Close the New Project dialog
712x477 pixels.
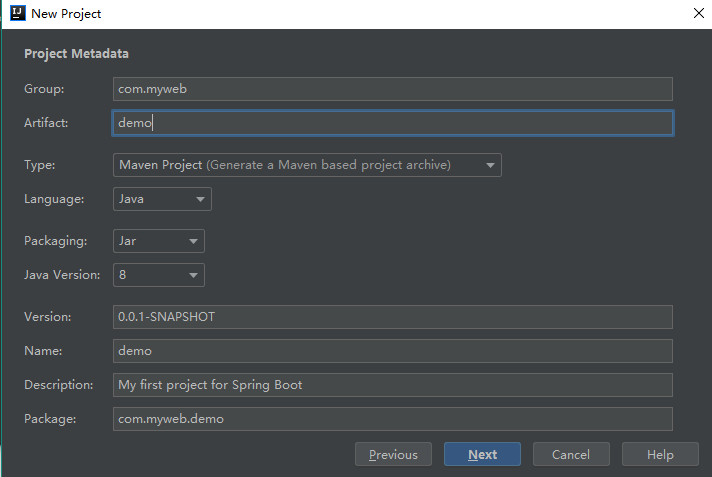tap(698, 14)
